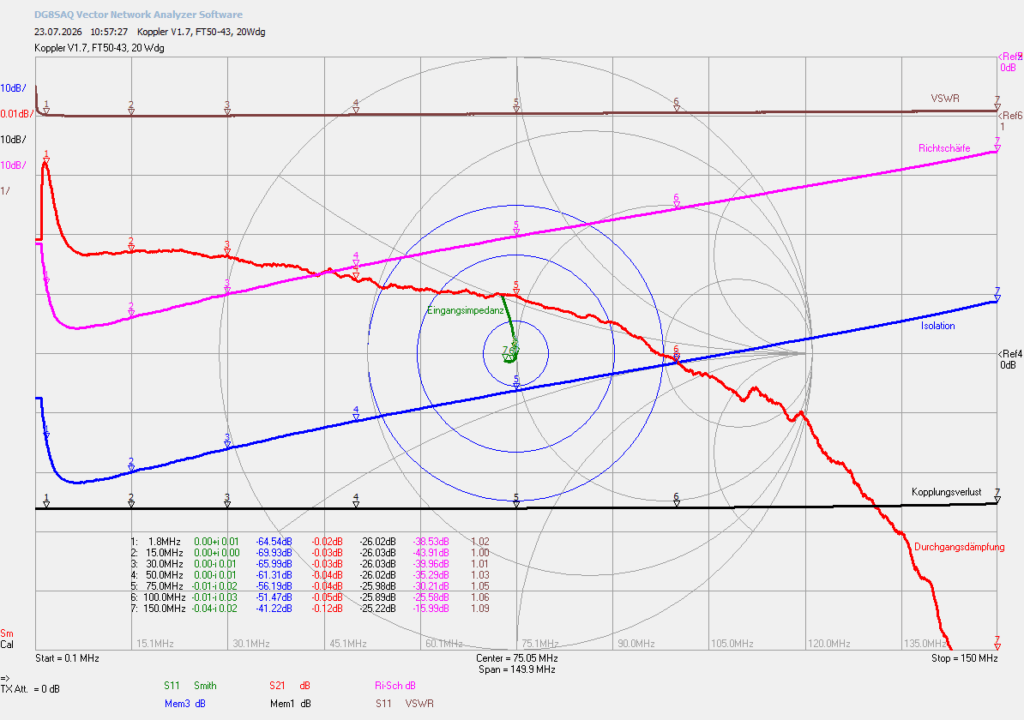Click the -25.22dB coupling value
Viewport: 1024px width, 720px height.
point(377,608)
